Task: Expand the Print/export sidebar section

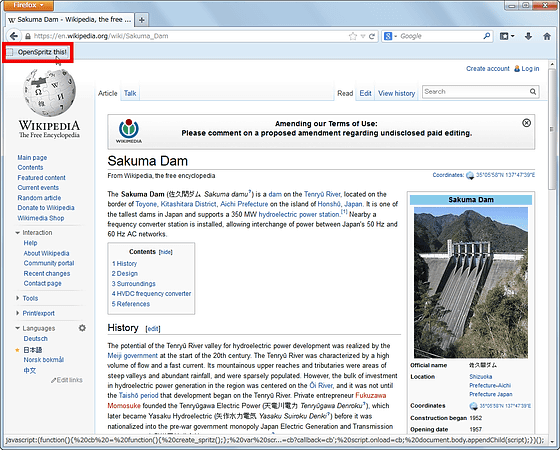Action: [35, 313]
